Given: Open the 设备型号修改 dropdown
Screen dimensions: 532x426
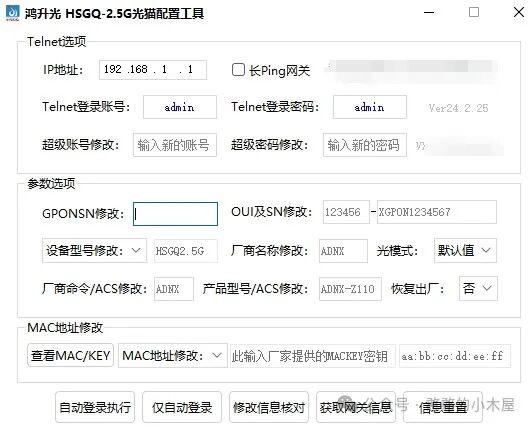Looking at the screenshot, I should [94, 251].
